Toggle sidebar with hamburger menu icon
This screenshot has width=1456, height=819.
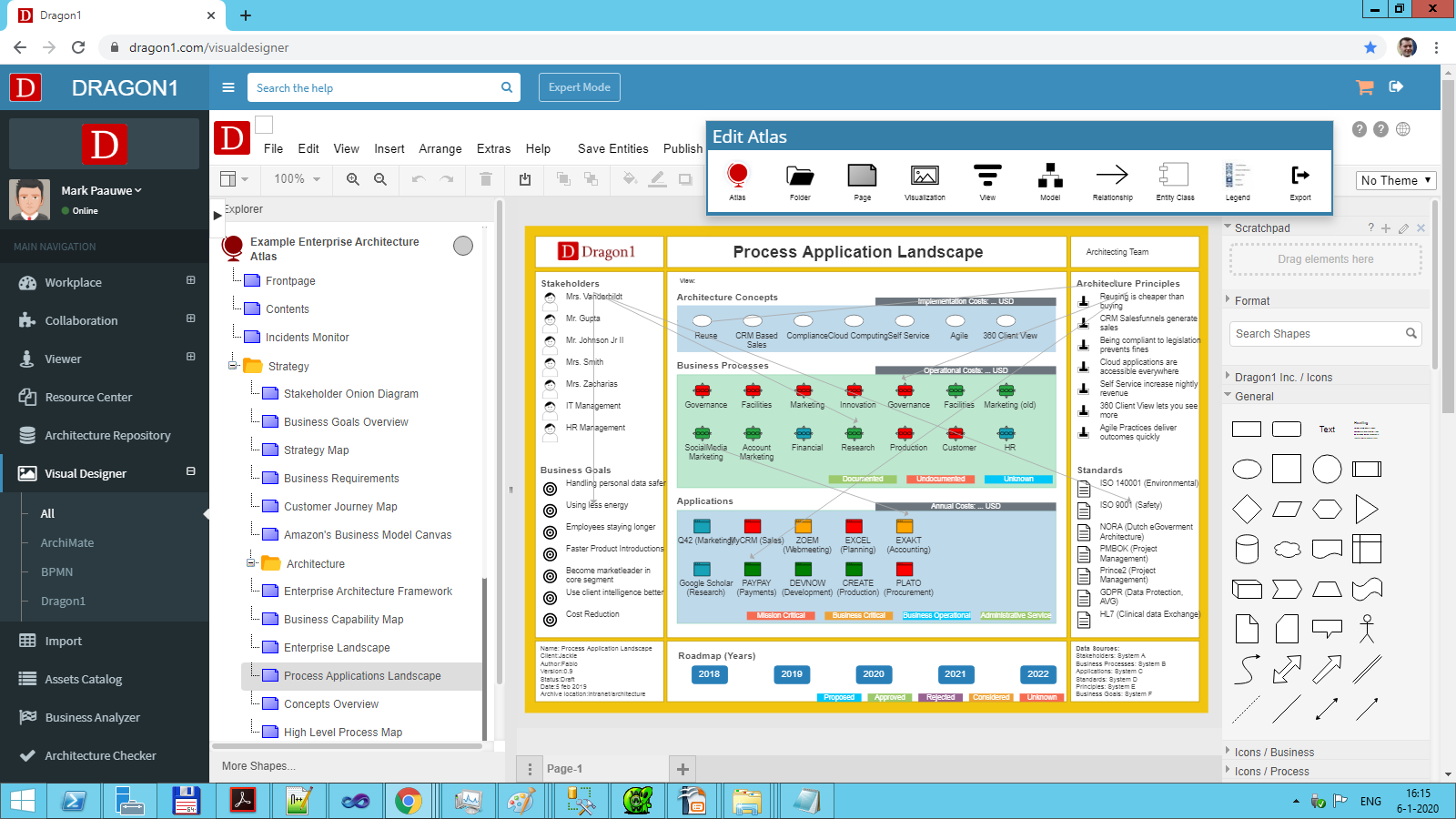(x=228, y=87)
